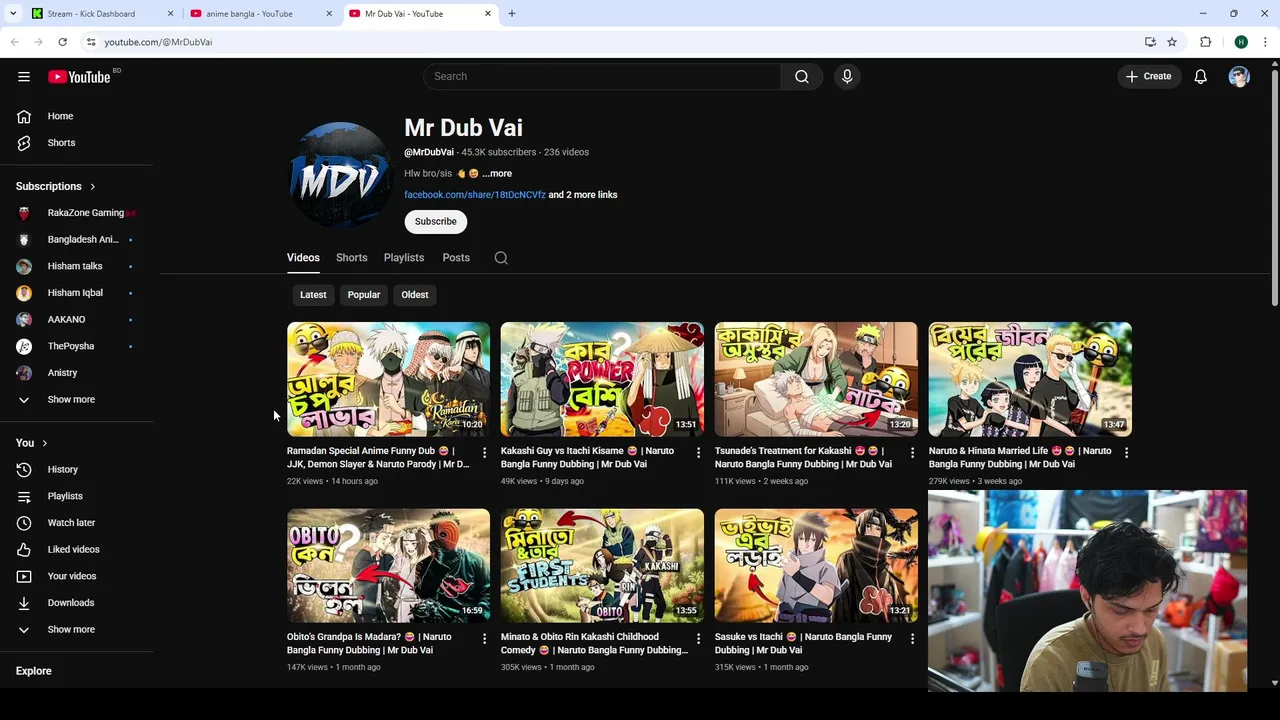Switch to Stream - Kick Dashboard browser tab

tap(100, 14)
